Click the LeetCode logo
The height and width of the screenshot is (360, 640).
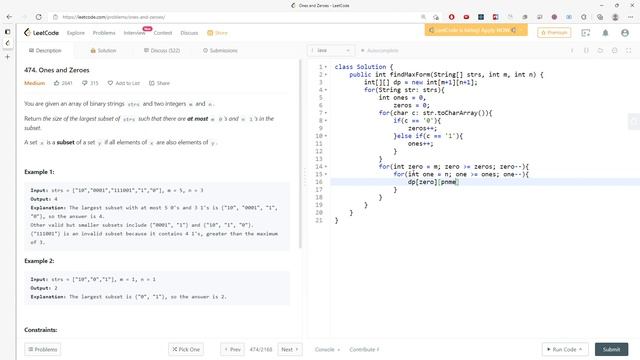tap(41, 33)
